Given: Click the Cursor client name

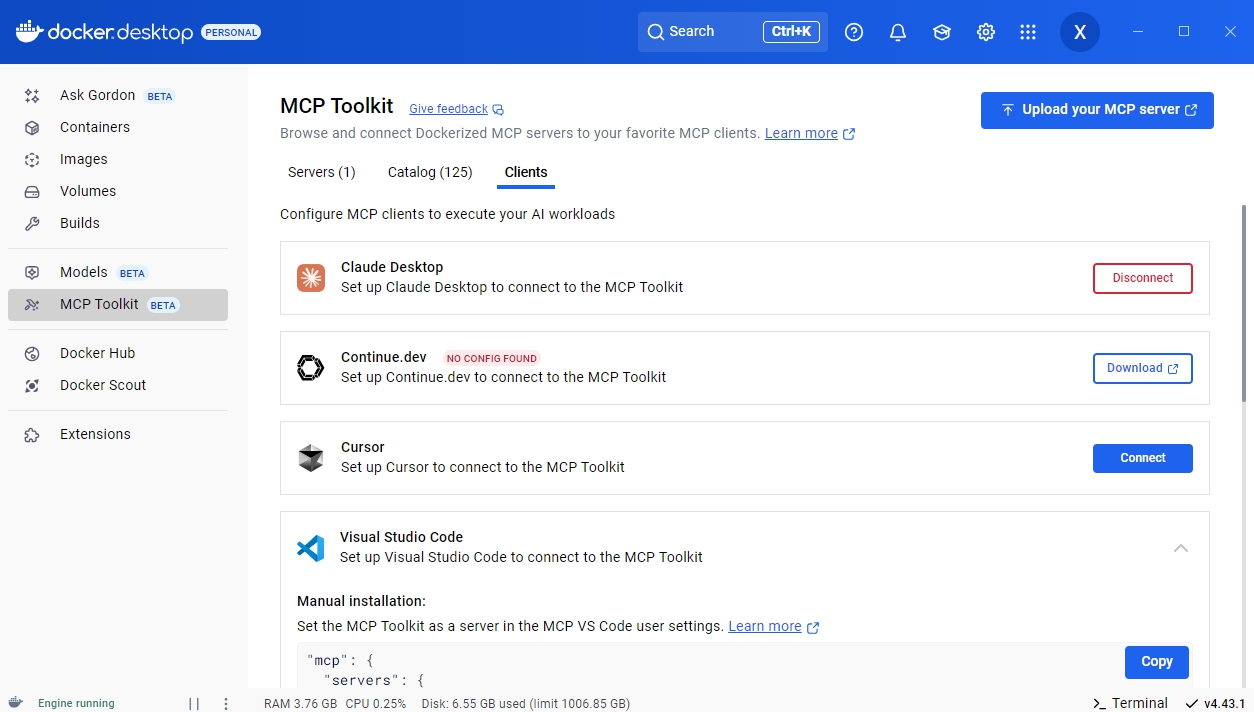Looking at the screenshot, I should tap(363, 447).
